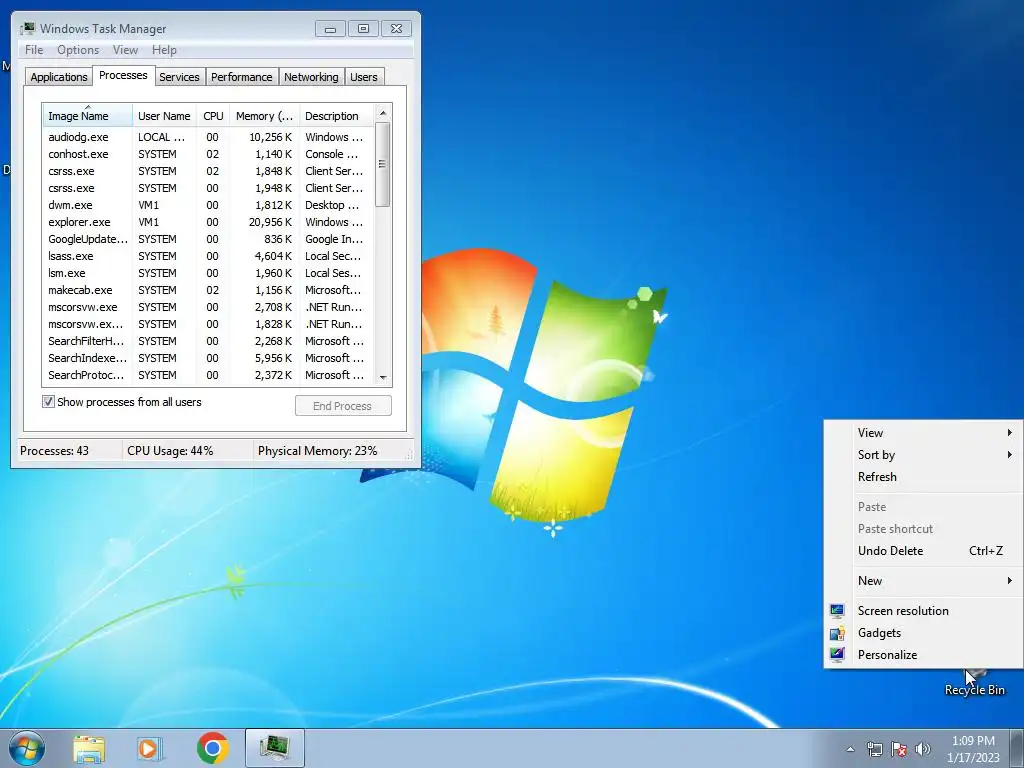Click the process list scrollbar thumb

pyautogui.click(x=383, y=165)
